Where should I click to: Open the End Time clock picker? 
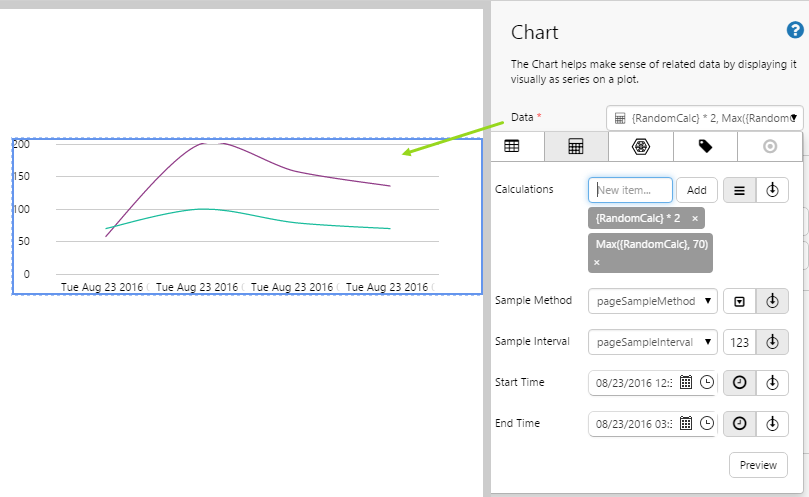click(x=706, y=424)
